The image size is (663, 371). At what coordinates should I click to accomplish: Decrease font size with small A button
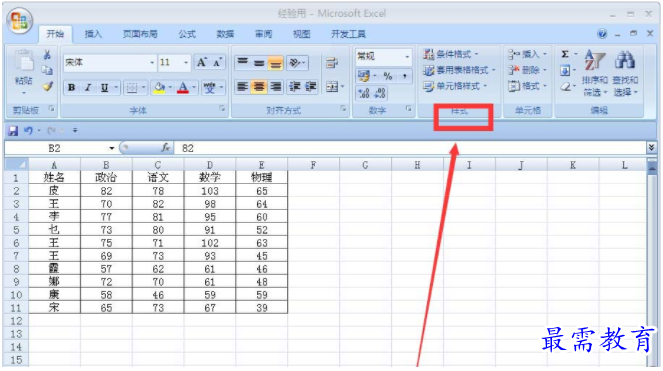pyautogui.click(x=217, y=63)
